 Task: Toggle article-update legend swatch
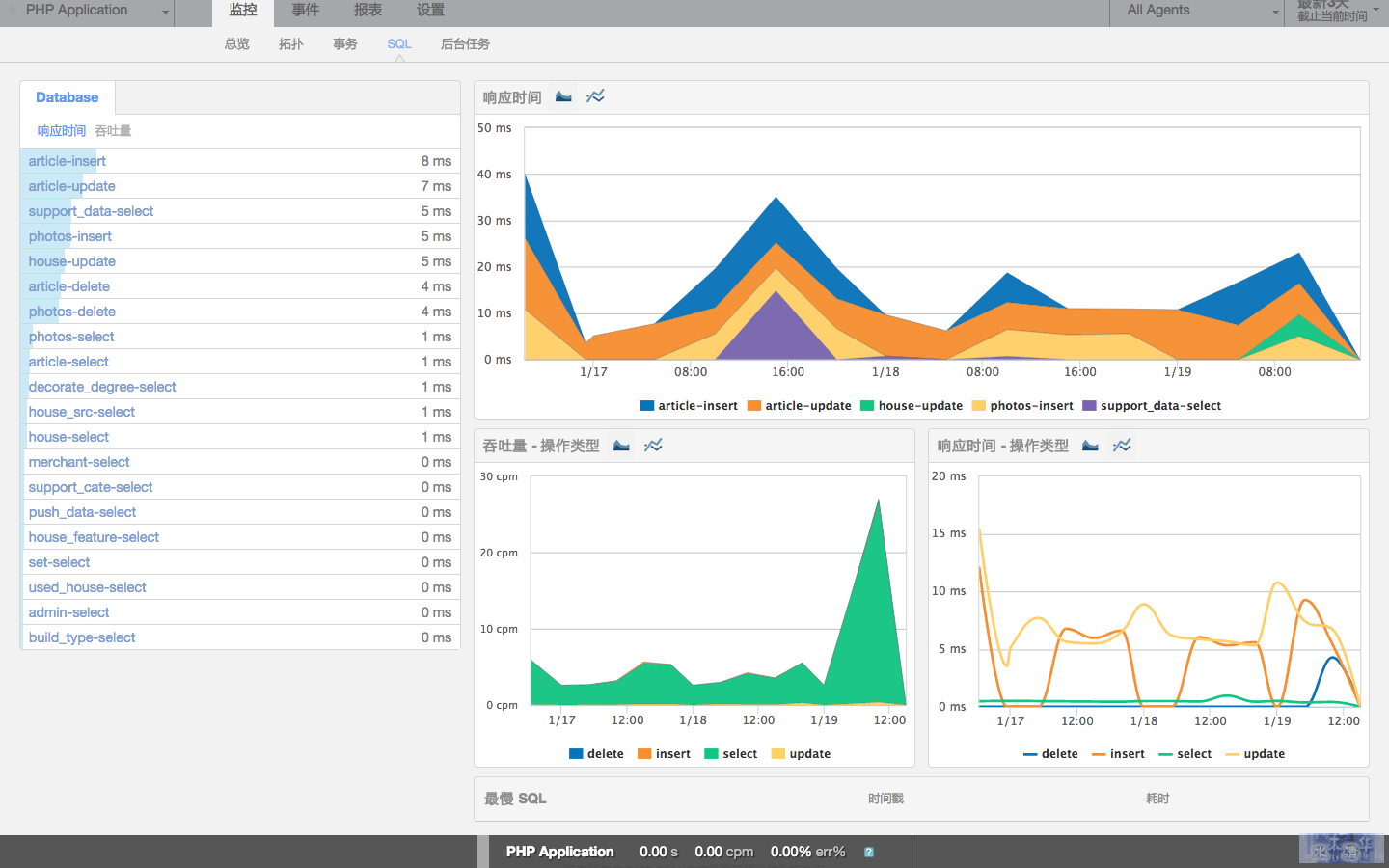(754, 406)
